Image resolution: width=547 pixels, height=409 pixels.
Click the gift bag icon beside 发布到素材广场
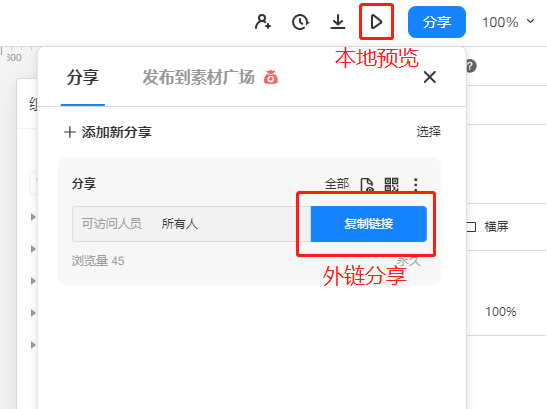click(x=271, y=77)
